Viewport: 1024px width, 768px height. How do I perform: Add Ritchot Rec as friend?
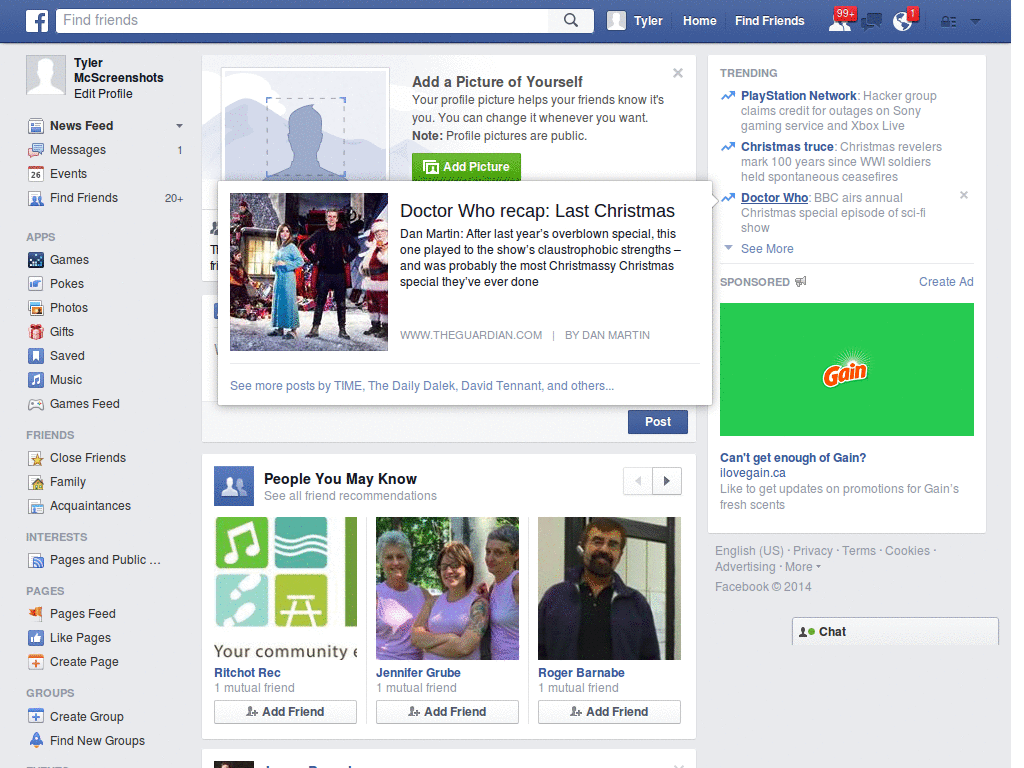coord(285,712)
